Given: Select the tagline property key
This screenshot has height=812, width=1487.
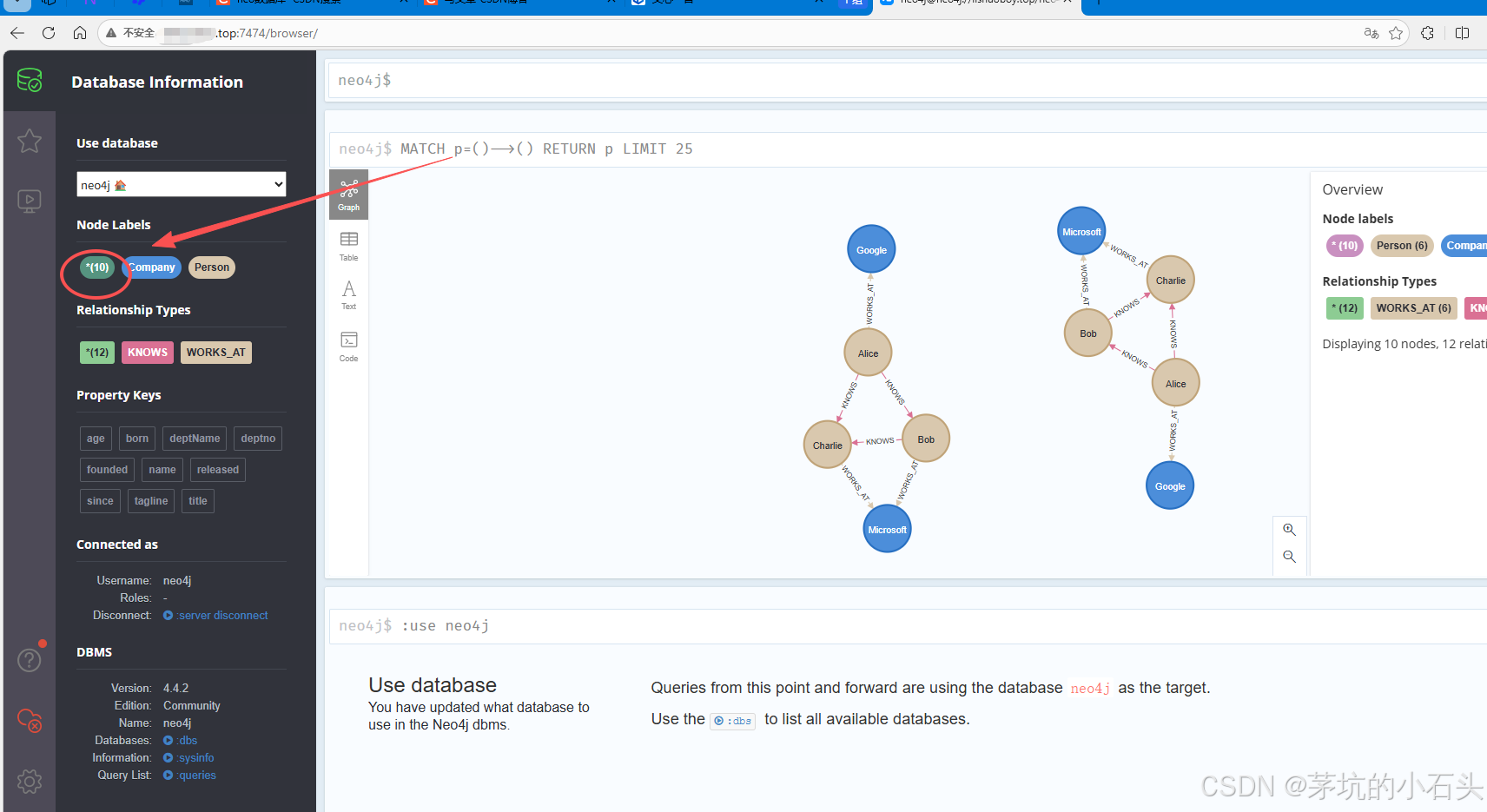Looking at the screenshot, I should (x=151, y=501).
